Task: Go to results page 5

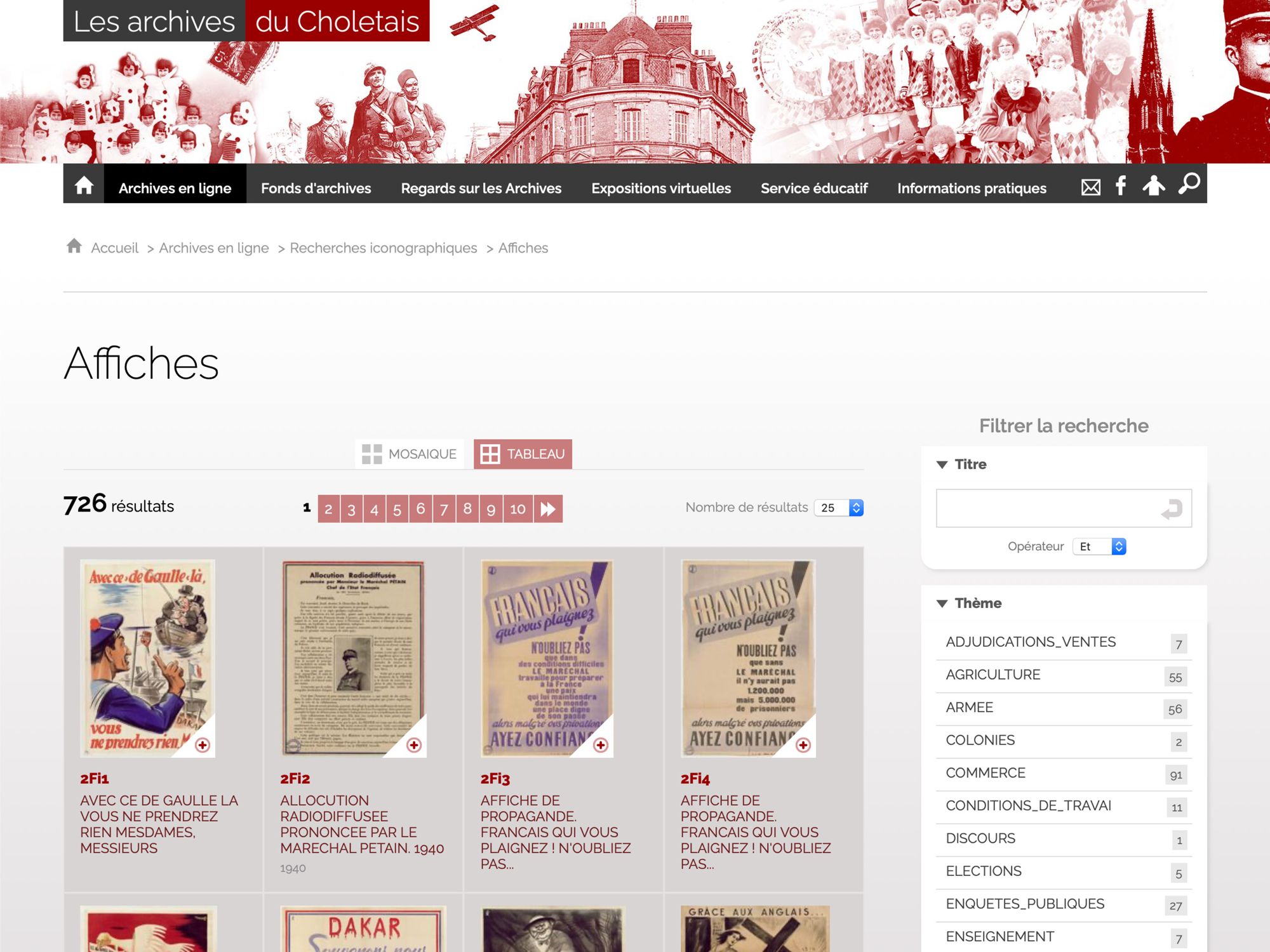Action: tap(397, 509)
